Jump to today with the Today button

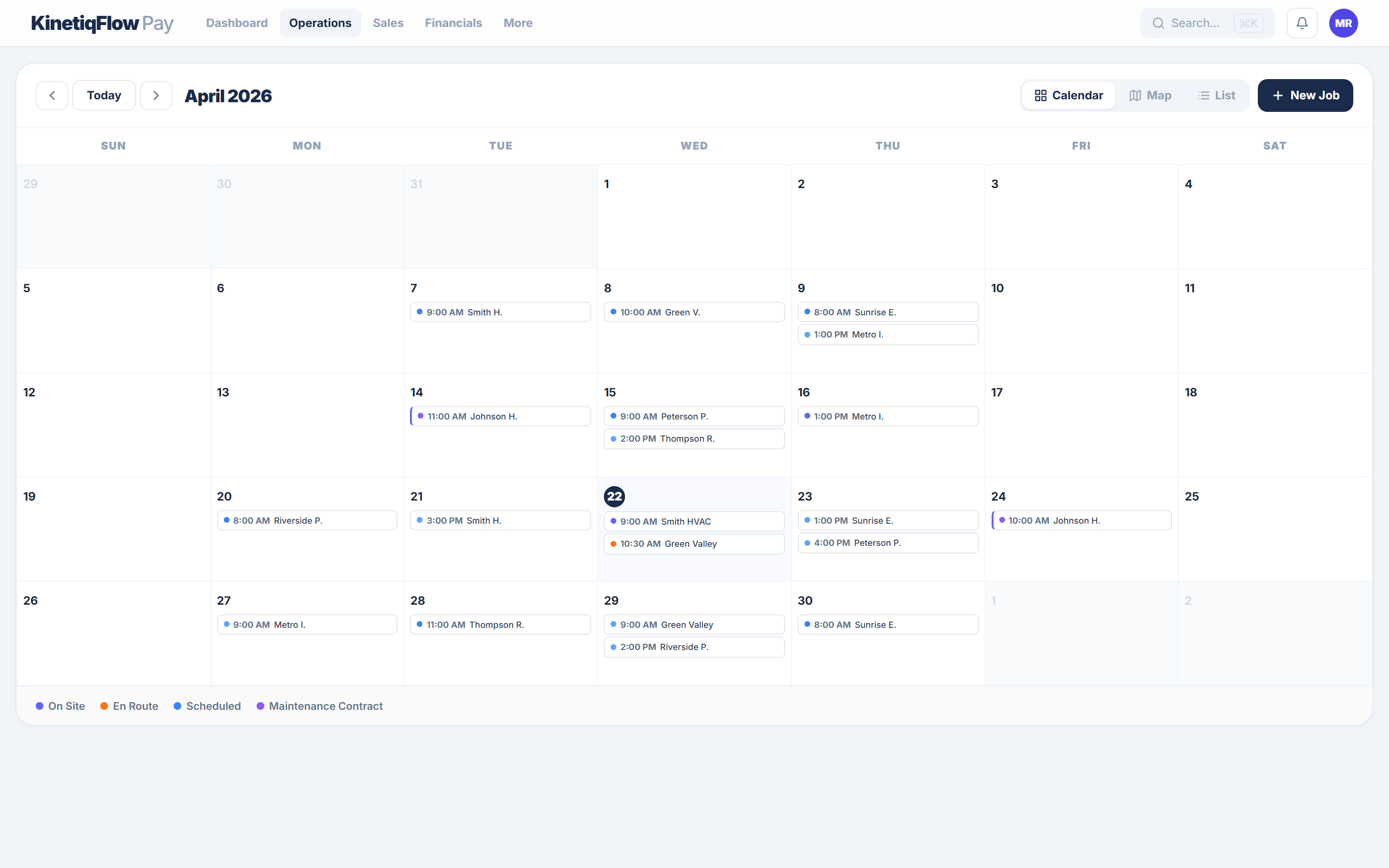coord(103,95)
